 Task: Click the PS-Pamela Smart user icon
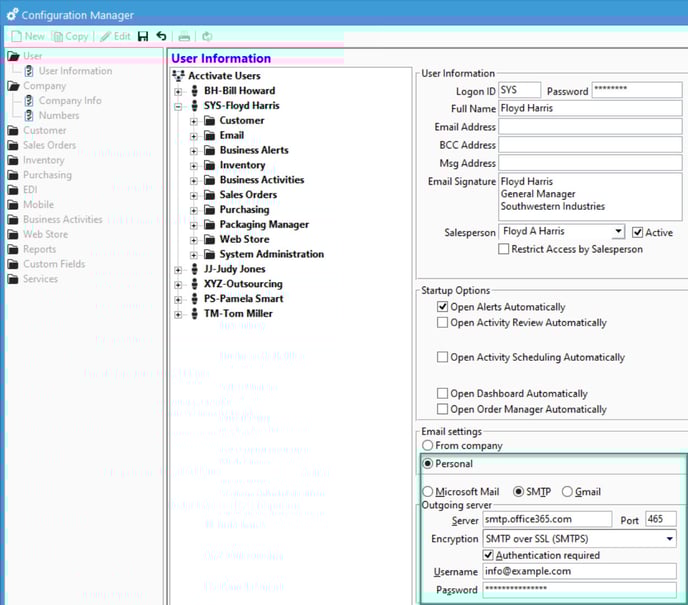pyautogui.click(x=194, y=299)
